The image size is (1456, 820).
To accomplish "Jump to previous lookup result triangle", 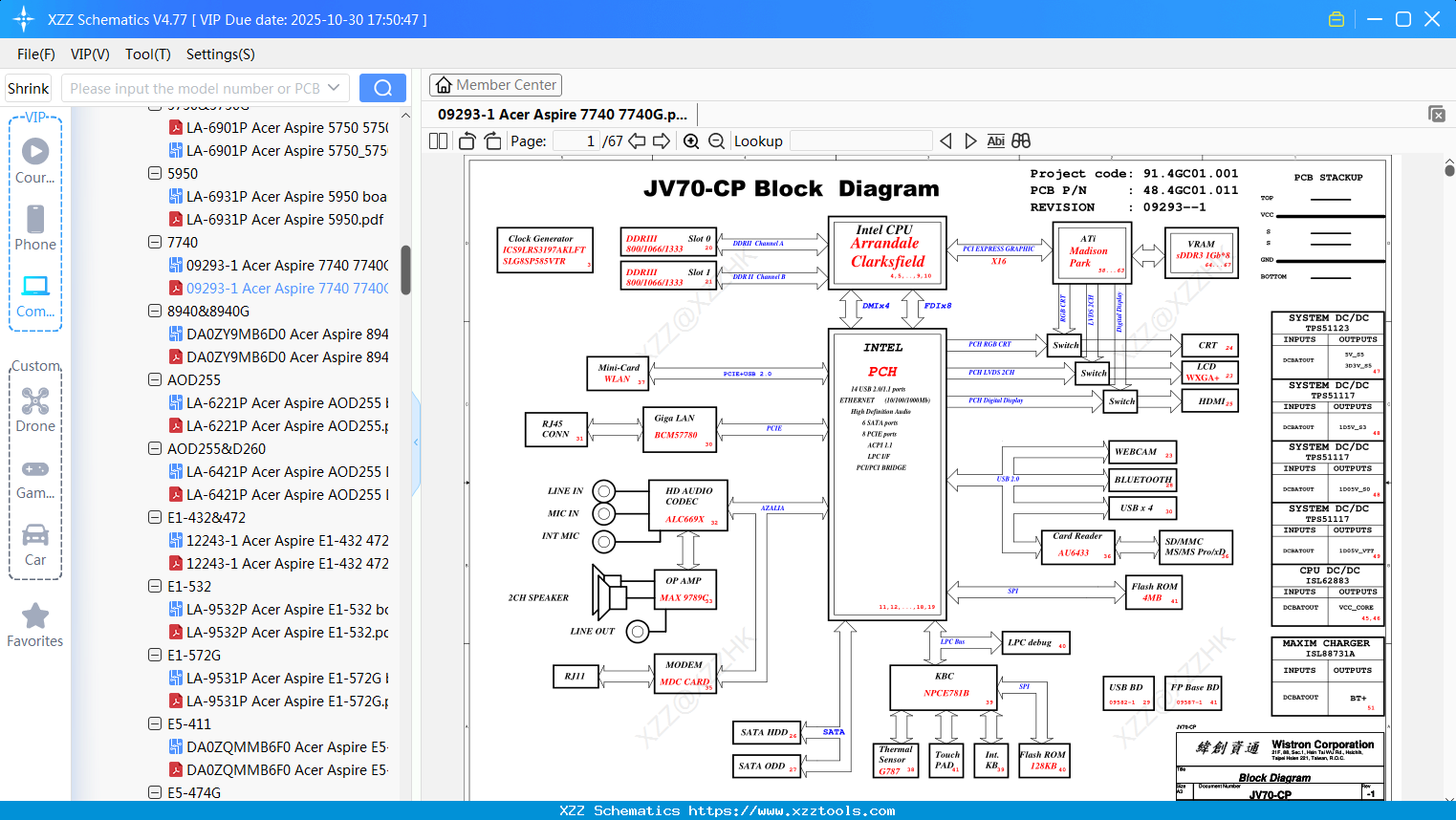I will tap(945, 141).
